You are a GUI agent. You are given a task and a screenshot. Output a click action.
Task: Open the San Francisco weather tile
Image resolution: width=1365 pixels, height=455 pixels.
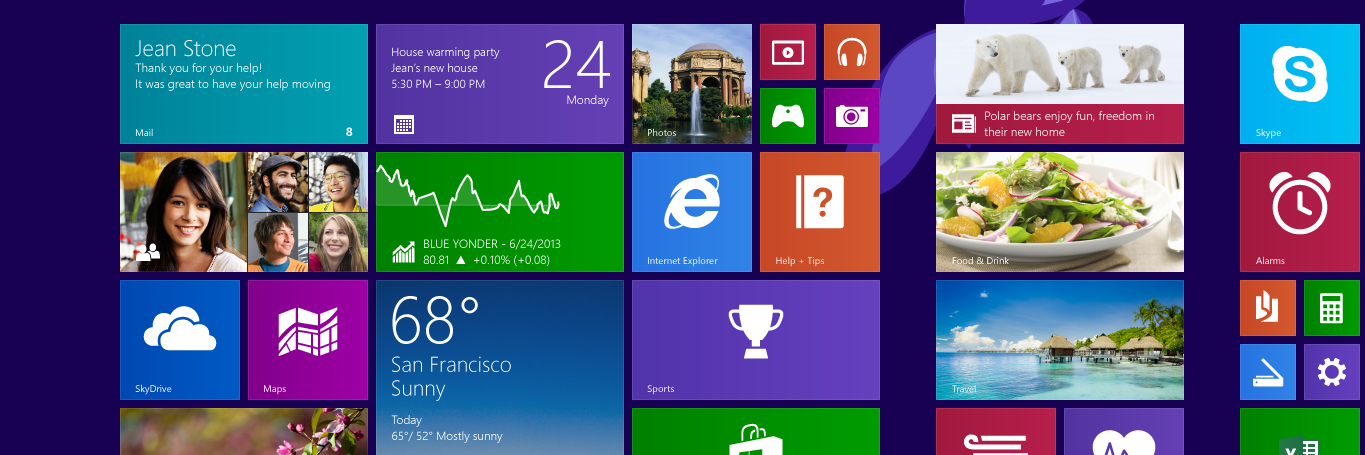pyautogui.click(x=500, y=368)
